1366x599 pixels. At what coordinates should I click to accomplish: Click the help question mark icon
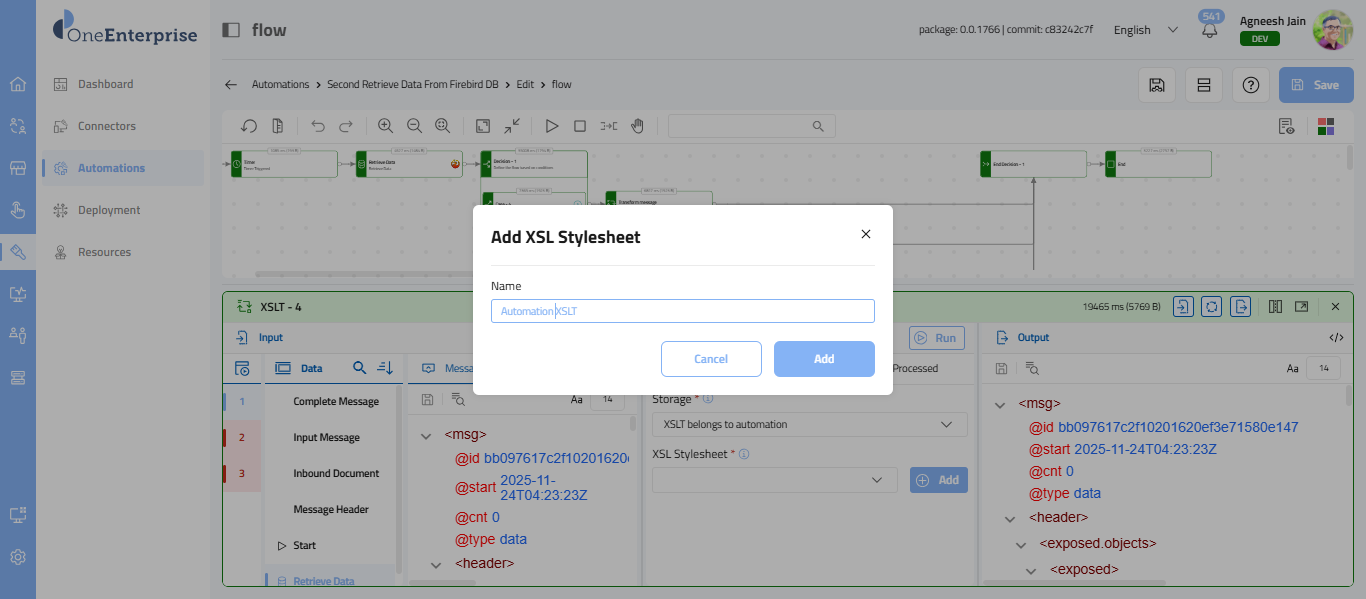coord(1250,85)
